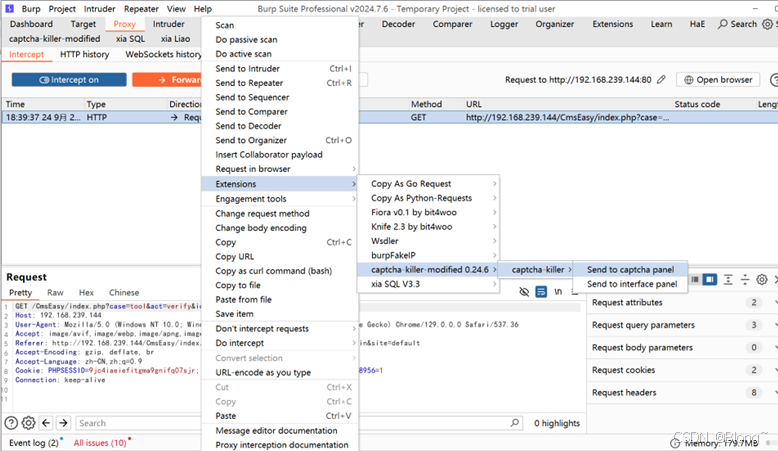Toggle hide-non-printable eye-slash icon

(x=524, y=292)
